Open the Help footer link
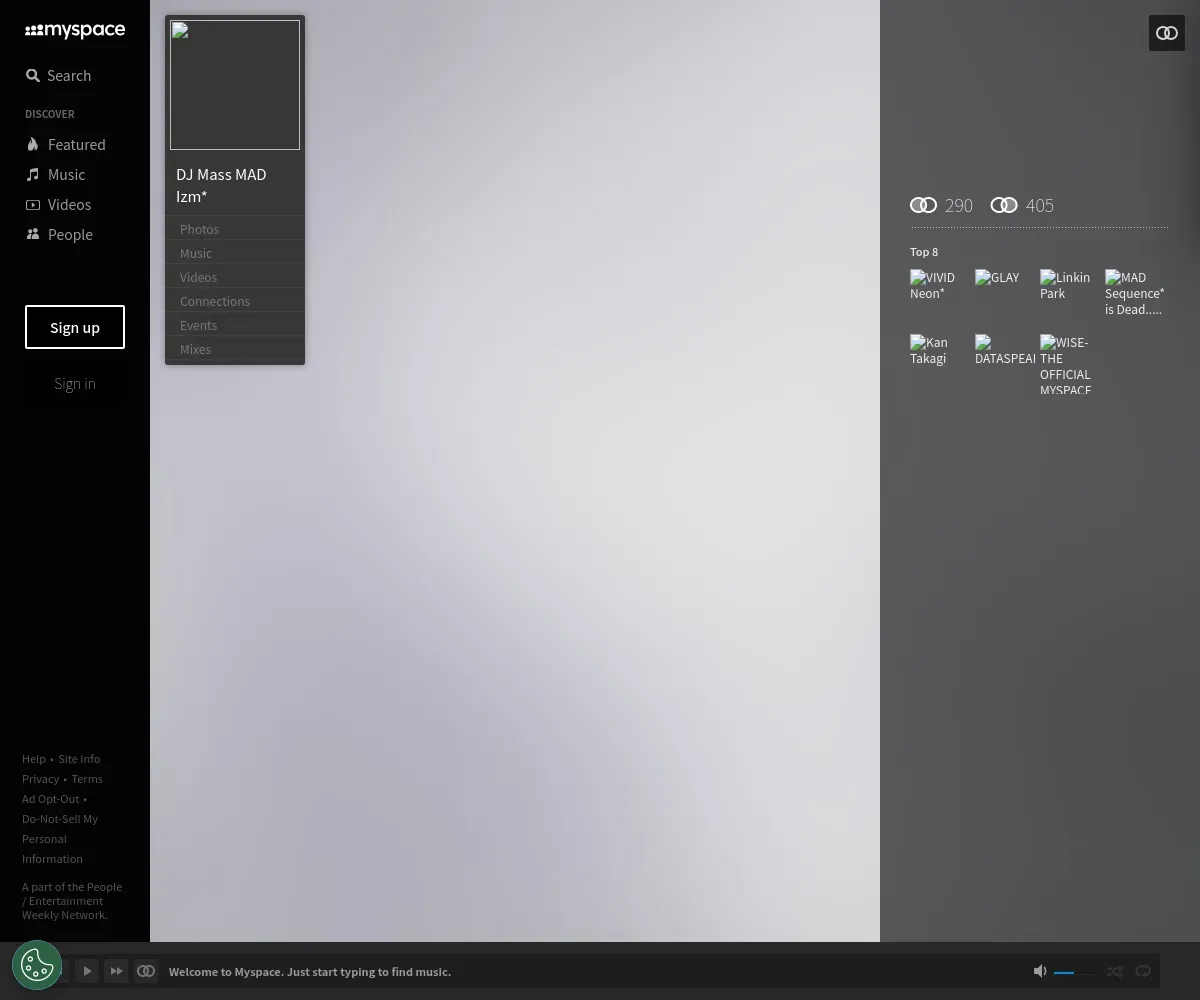 34,759
